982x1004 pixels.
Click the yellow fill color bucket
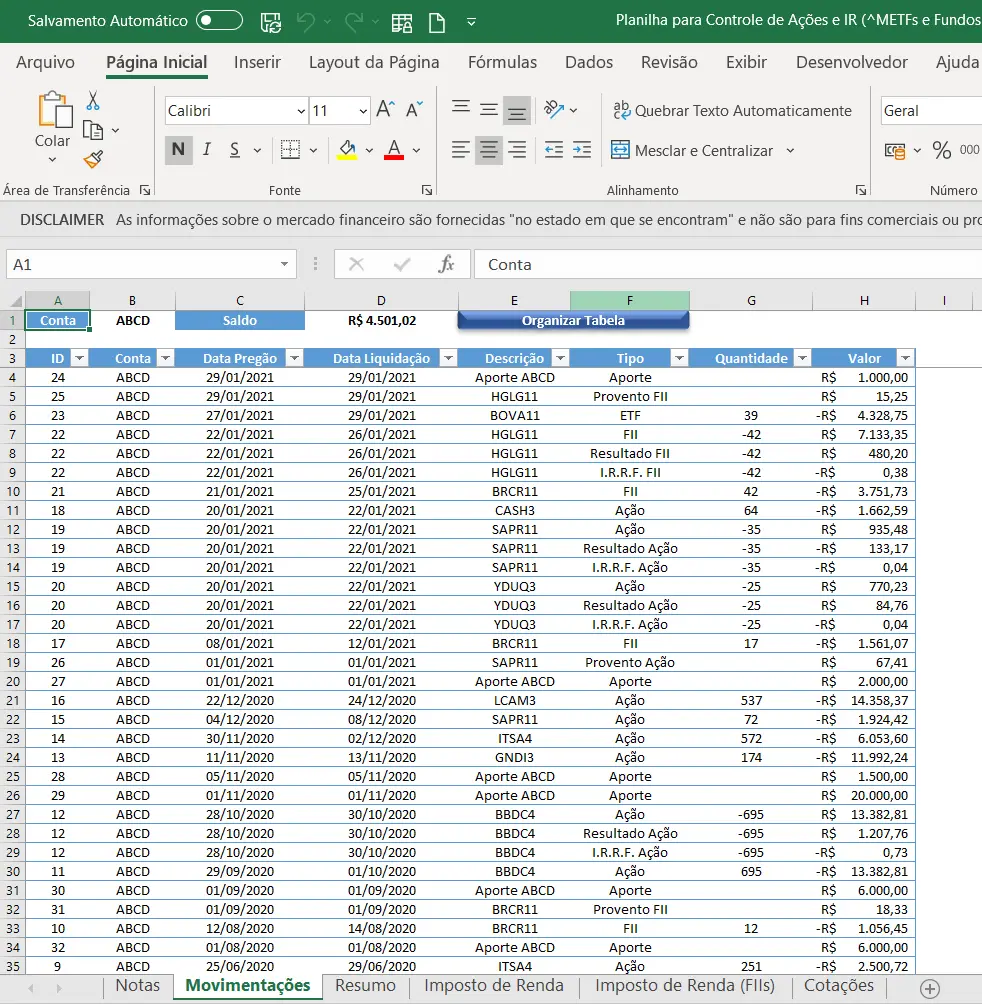(x=348, y=150)
